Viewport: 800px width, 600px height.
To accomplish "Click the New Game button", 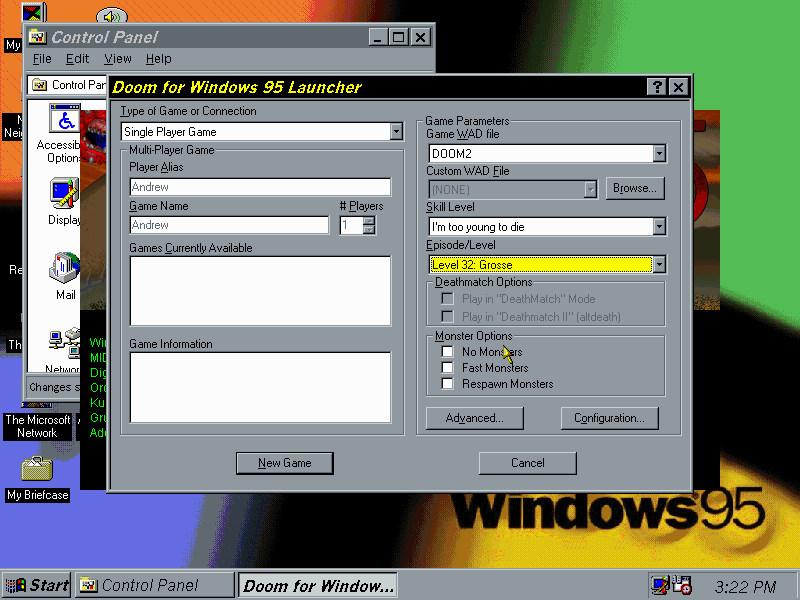I will pyautogui.click(x=284, y=463).
